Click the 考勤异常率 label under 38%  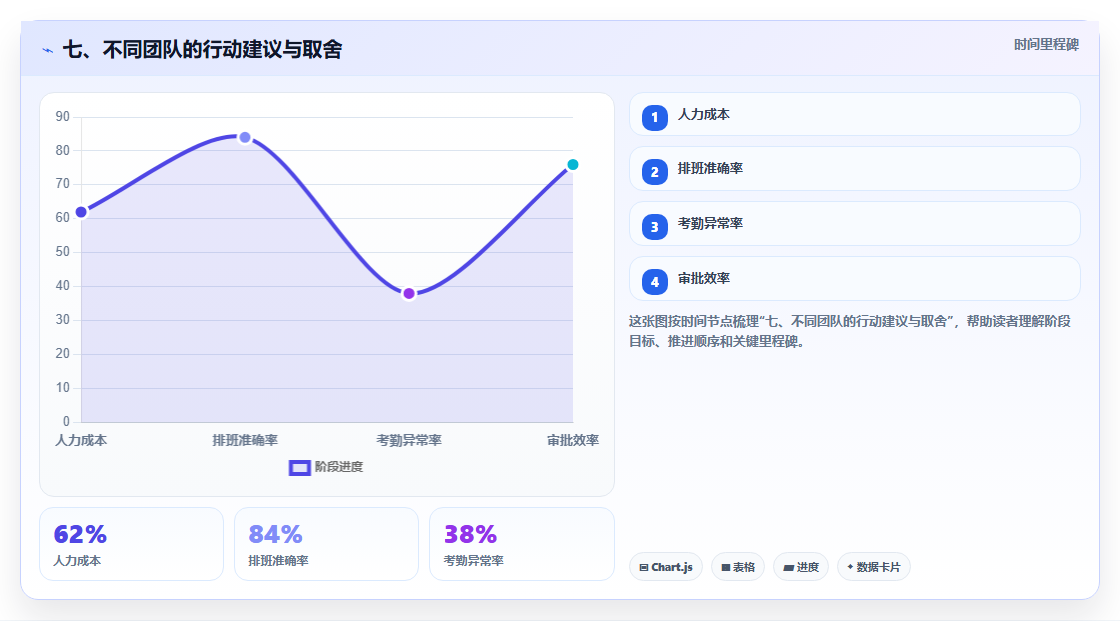tap(474, 561)
